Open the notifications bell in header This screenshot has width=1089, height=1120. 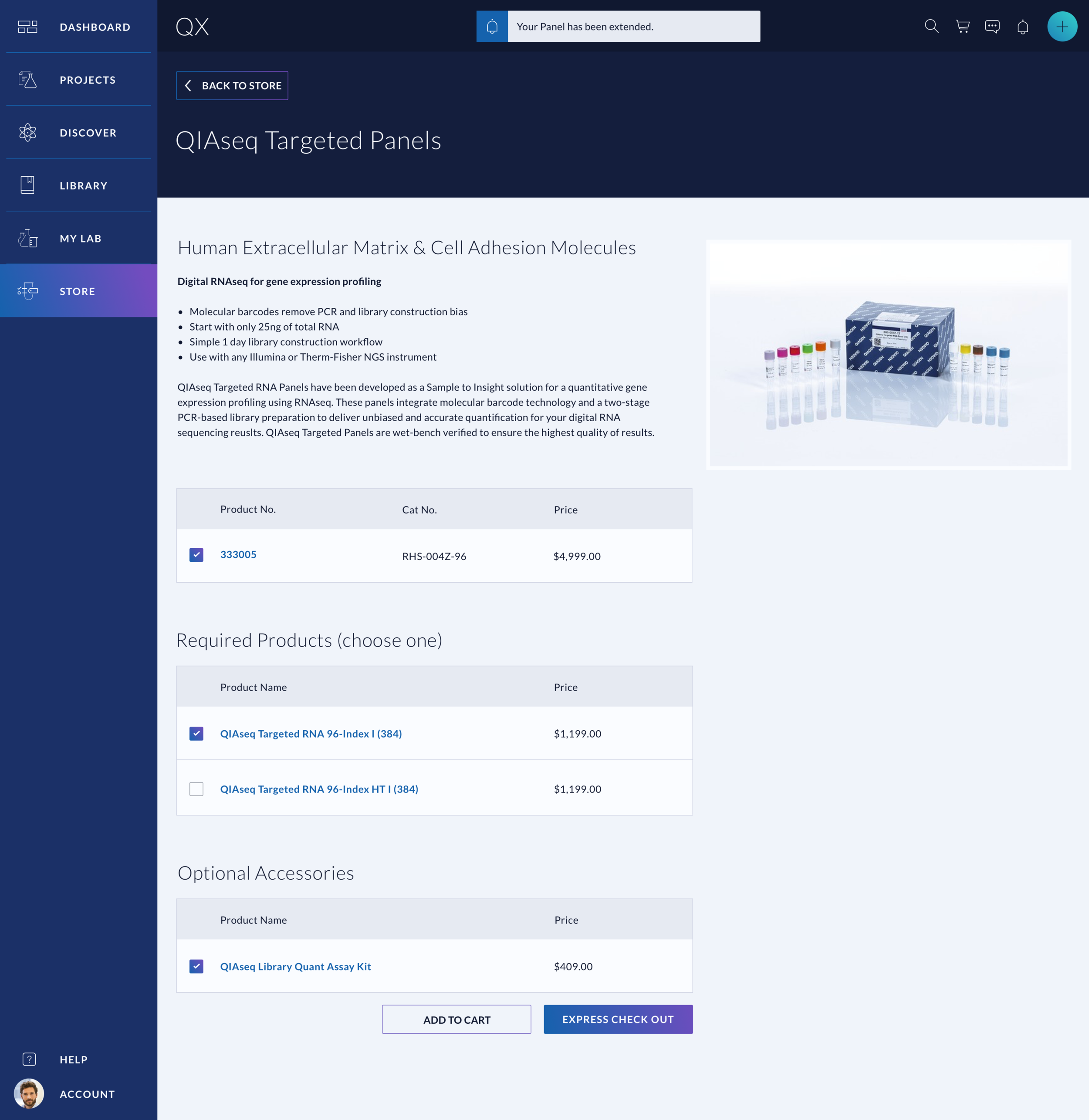click(x=1023, y=27)
